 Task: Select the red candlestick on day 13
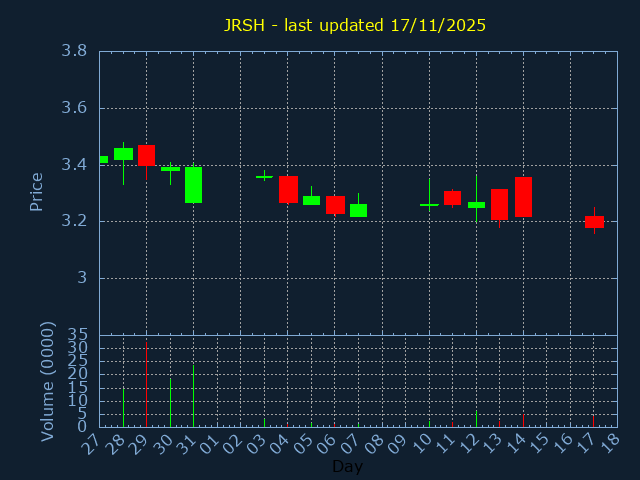point(499,204)
